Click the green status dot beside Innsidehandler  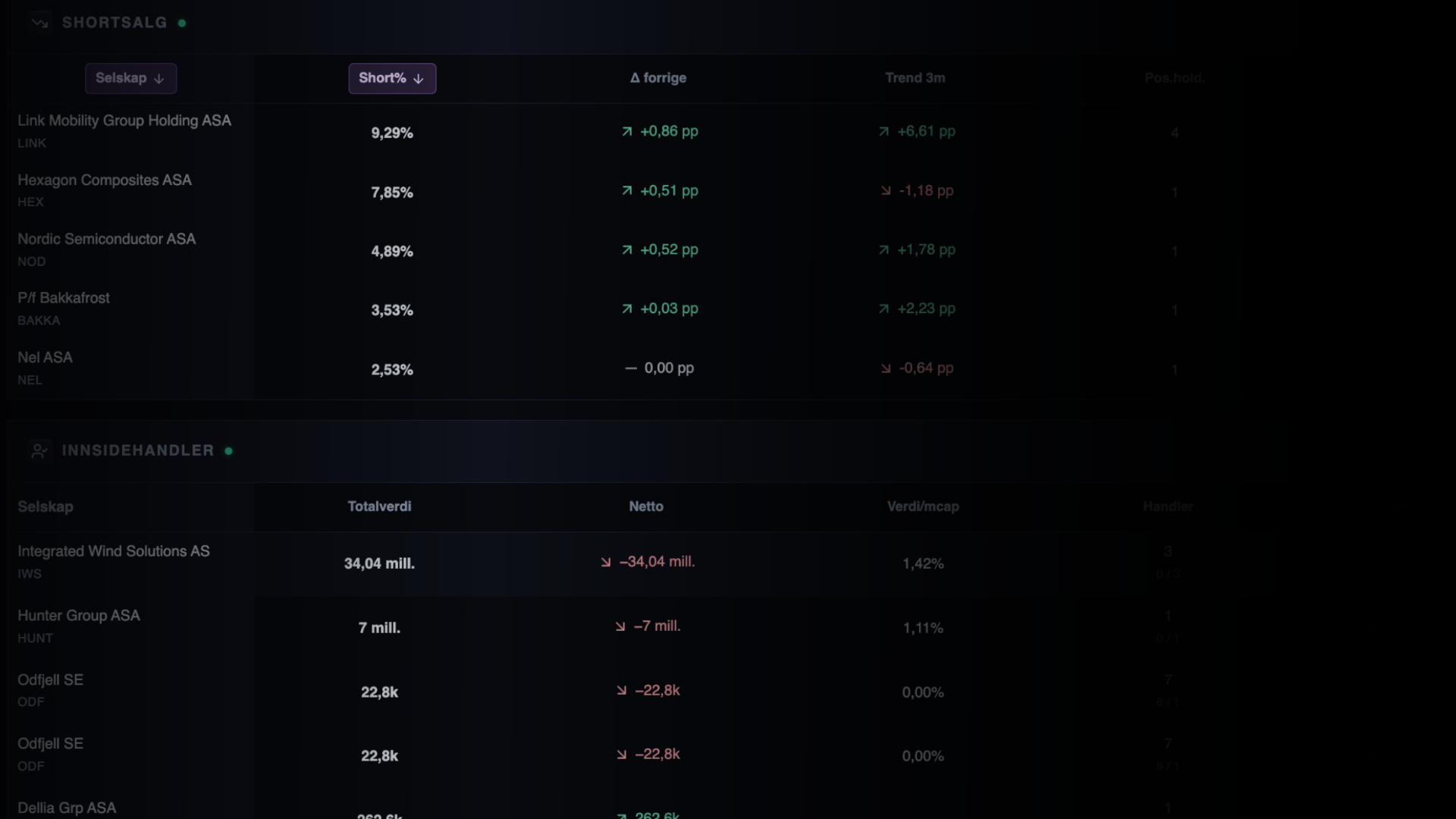(x=228, y=450)
